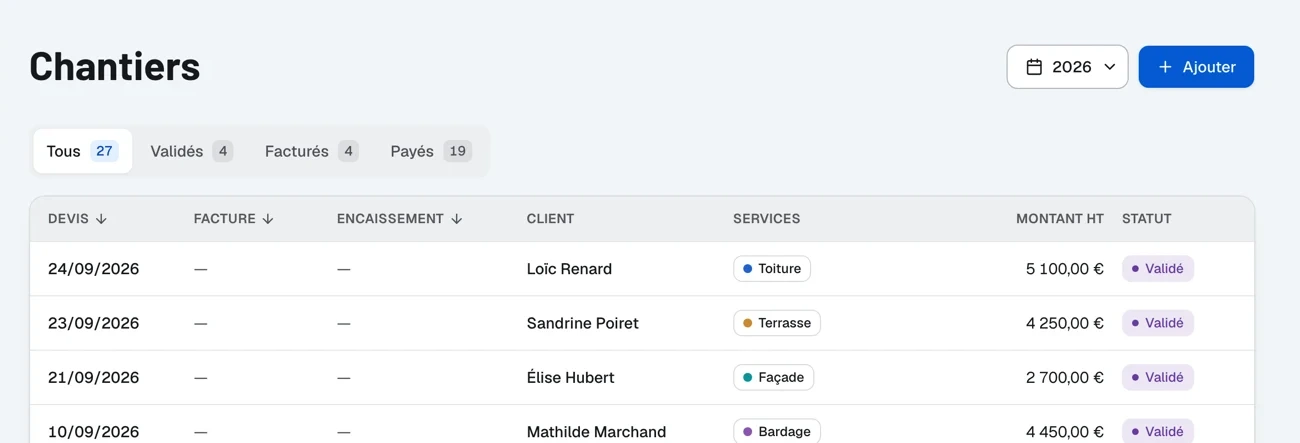1300x443 pixels.
Task: Click the amount 5 100,00 €
Action: point(1065,269)
